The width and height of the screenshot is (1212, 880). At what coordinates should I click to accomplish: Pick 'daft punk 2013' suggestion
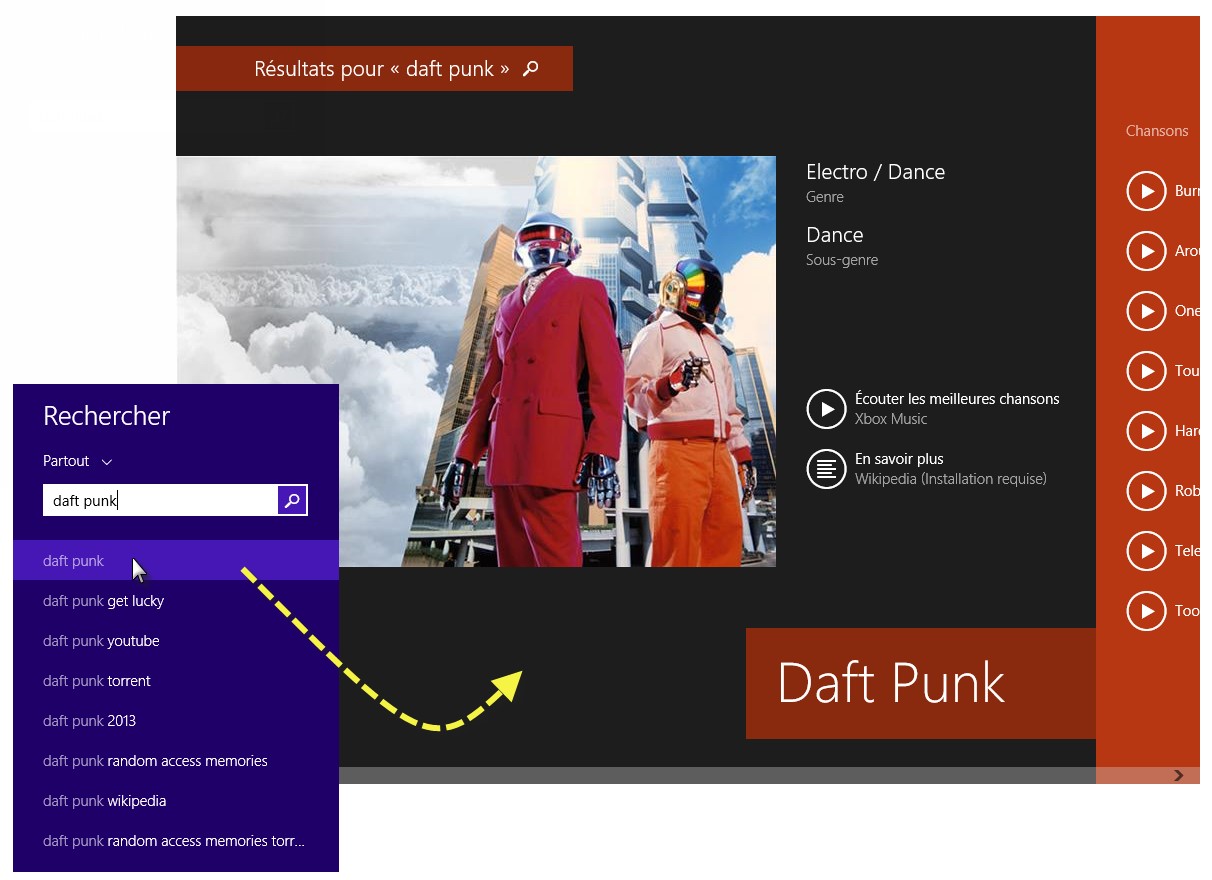pyautogui.click(x=89, y=721)
